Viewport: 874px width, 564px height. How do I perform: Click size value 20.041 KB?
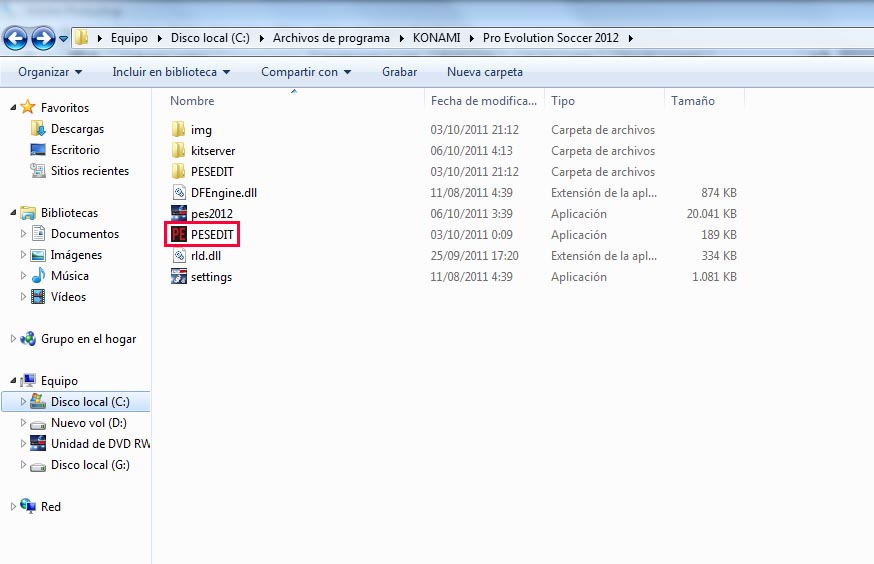tap(711, 214)
